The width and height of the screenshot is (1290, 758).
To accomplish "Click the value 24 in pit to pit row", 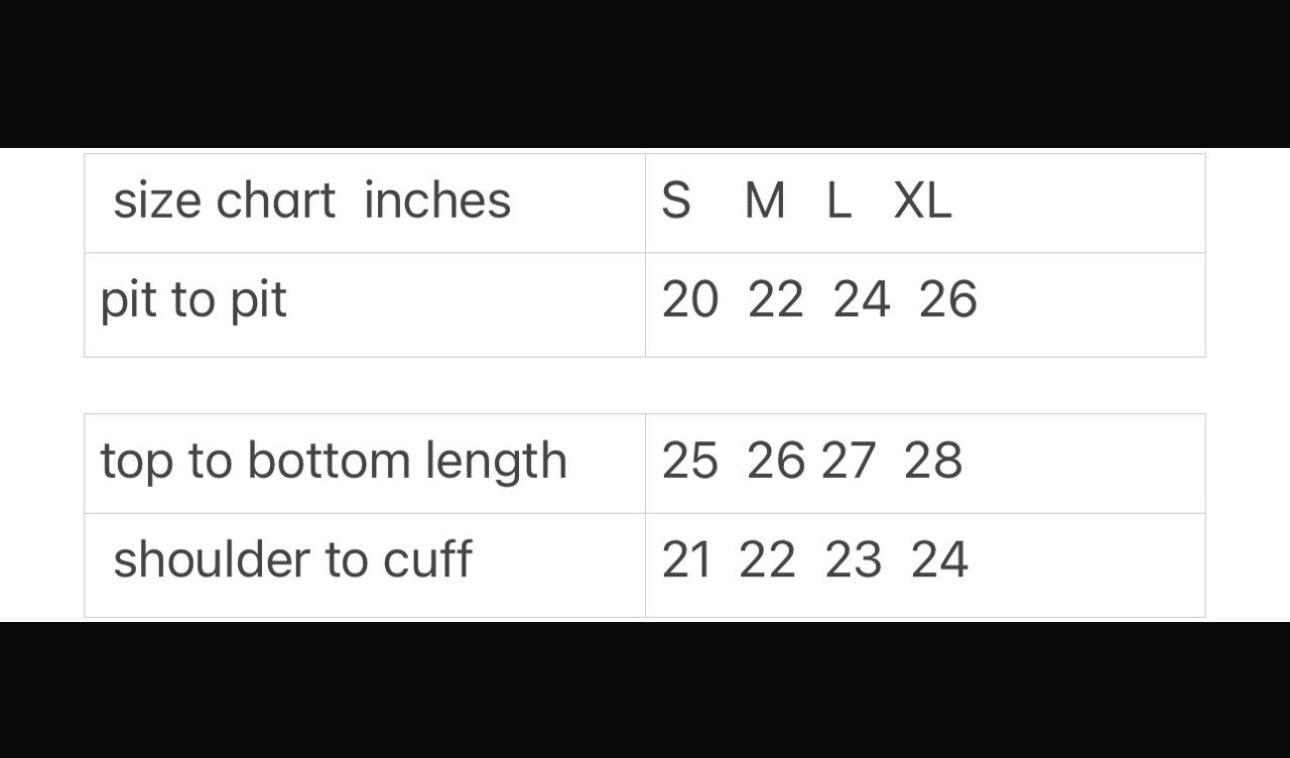I will pyautogui.click(x=861, y=300).
